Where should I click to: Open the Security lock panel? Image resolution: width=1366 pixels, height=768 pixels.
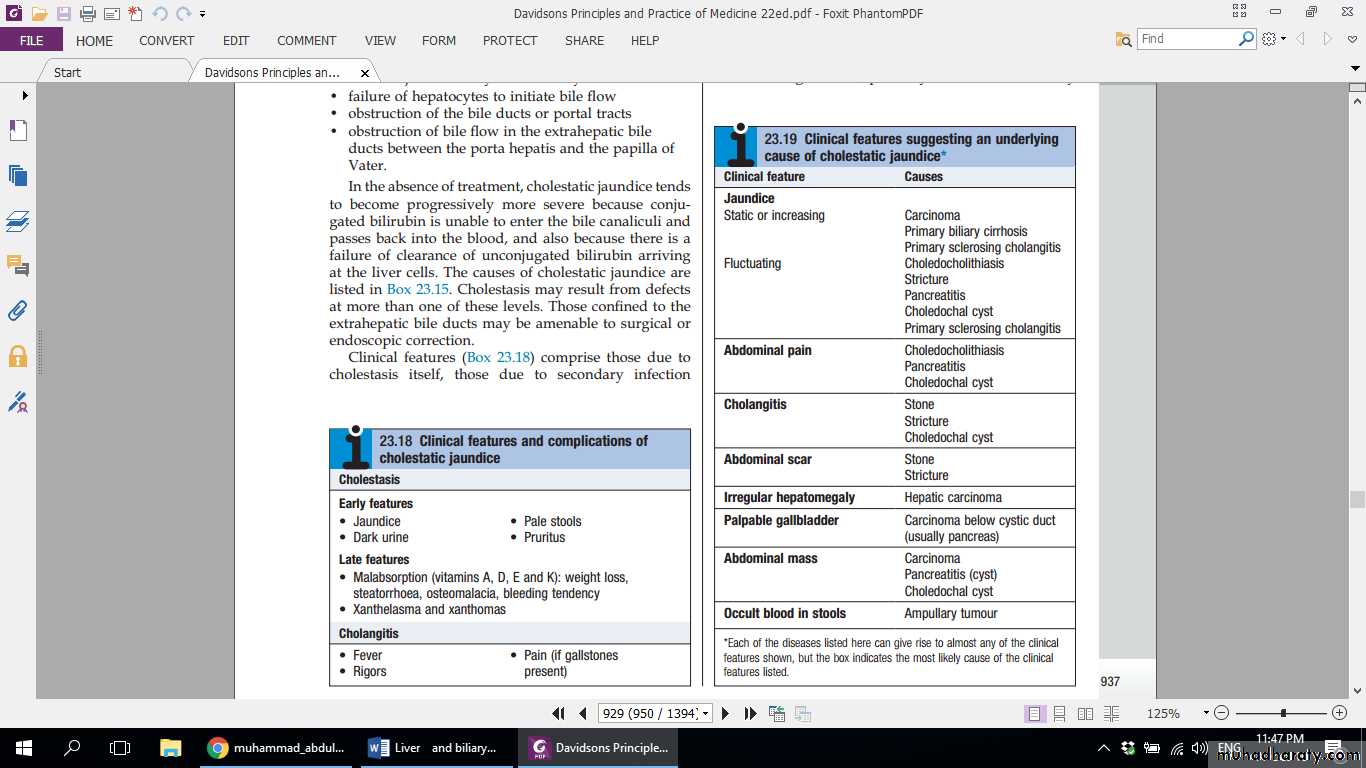tap(18, 356)
